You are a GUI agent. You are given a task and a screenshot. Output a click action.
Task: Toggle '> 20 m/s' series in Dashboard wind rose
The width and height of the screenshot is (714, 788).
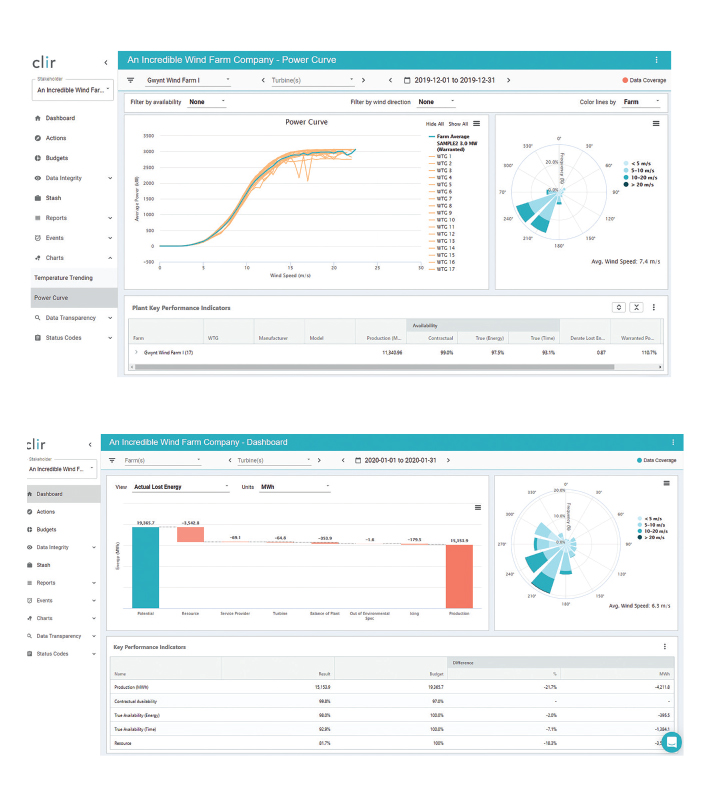pyautogui.click(x=651, y=538)
